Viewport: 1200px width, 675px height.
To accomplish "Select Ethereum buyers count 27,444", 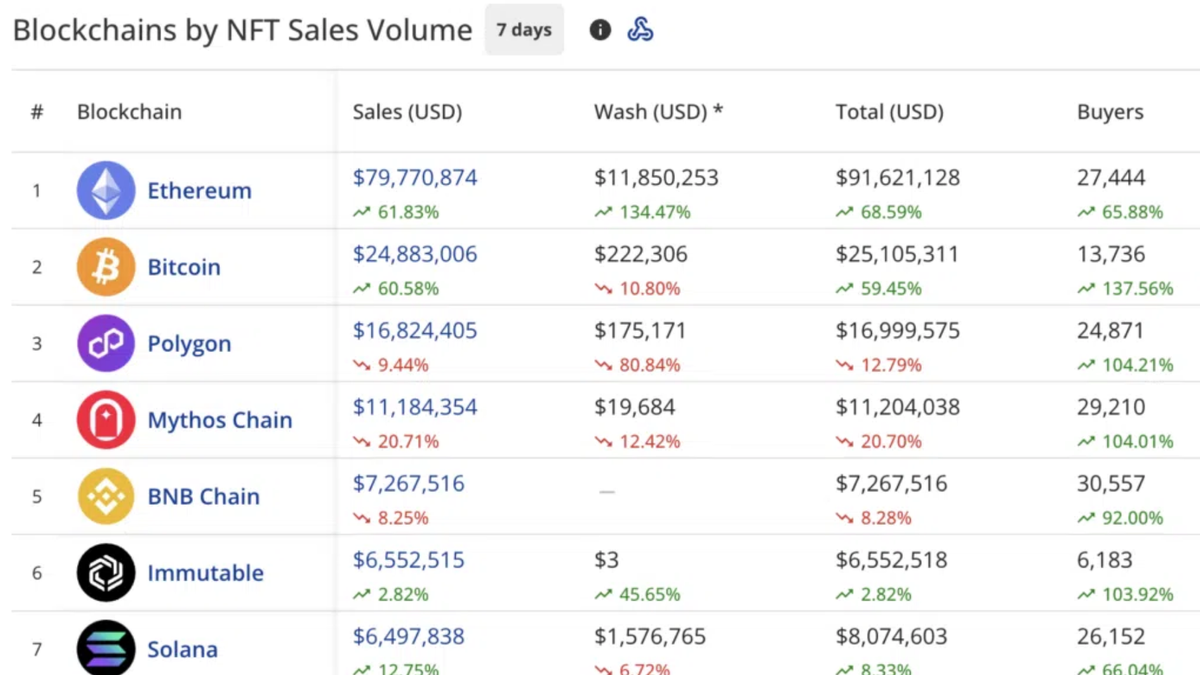I will [x=1111, y=178].
